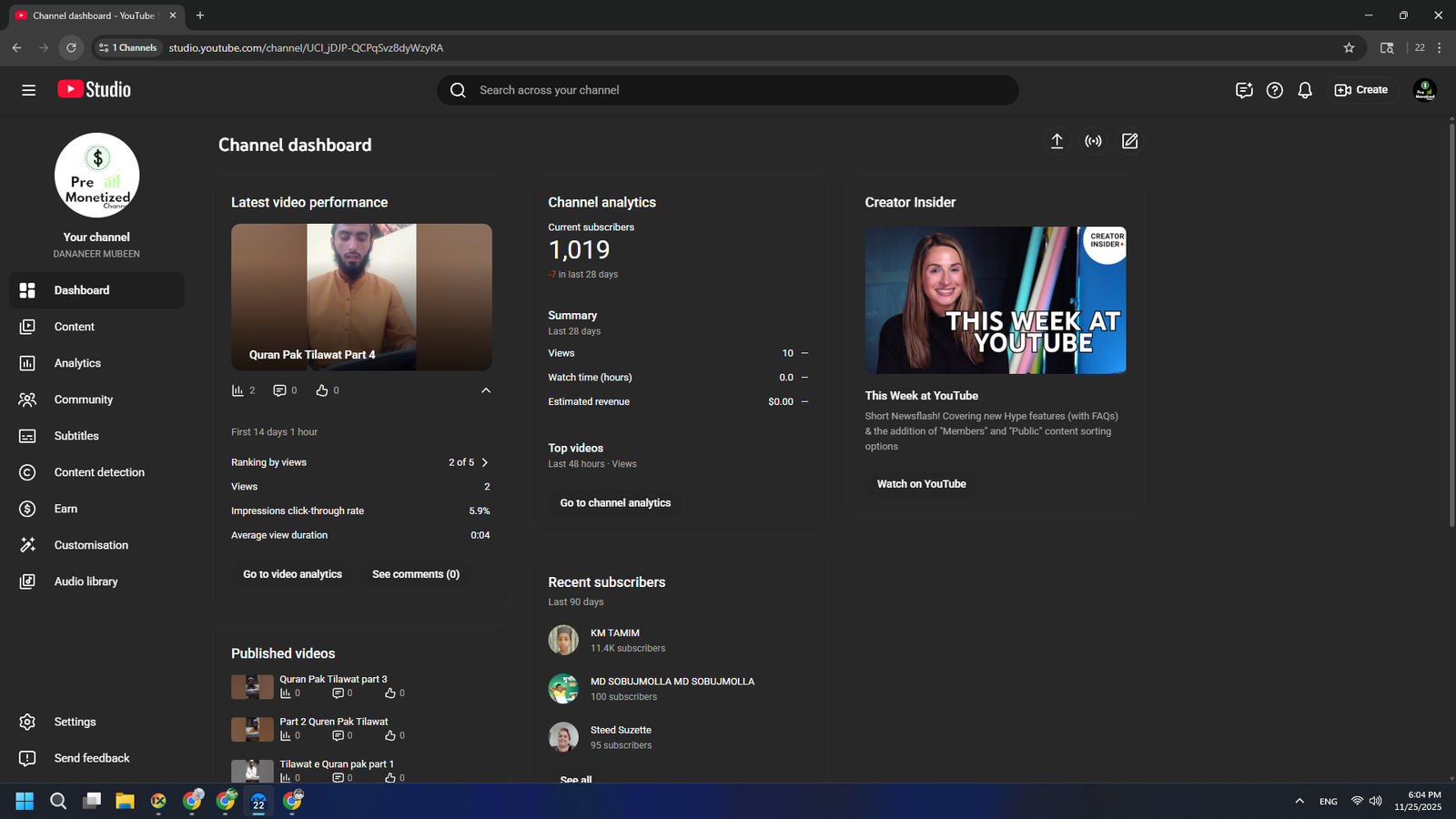This screenshot has width=1456, height=819.
Task: Toggle the hamburger menu sidebar
Action: pyautogui.click(x=29, y=90)
